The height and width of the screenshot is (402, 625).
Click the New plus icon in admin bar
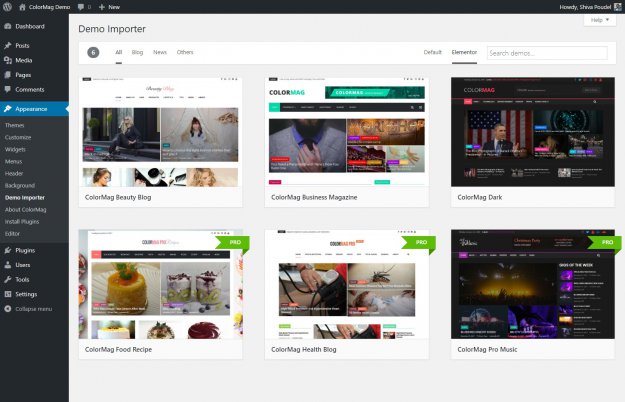[102, 6]
